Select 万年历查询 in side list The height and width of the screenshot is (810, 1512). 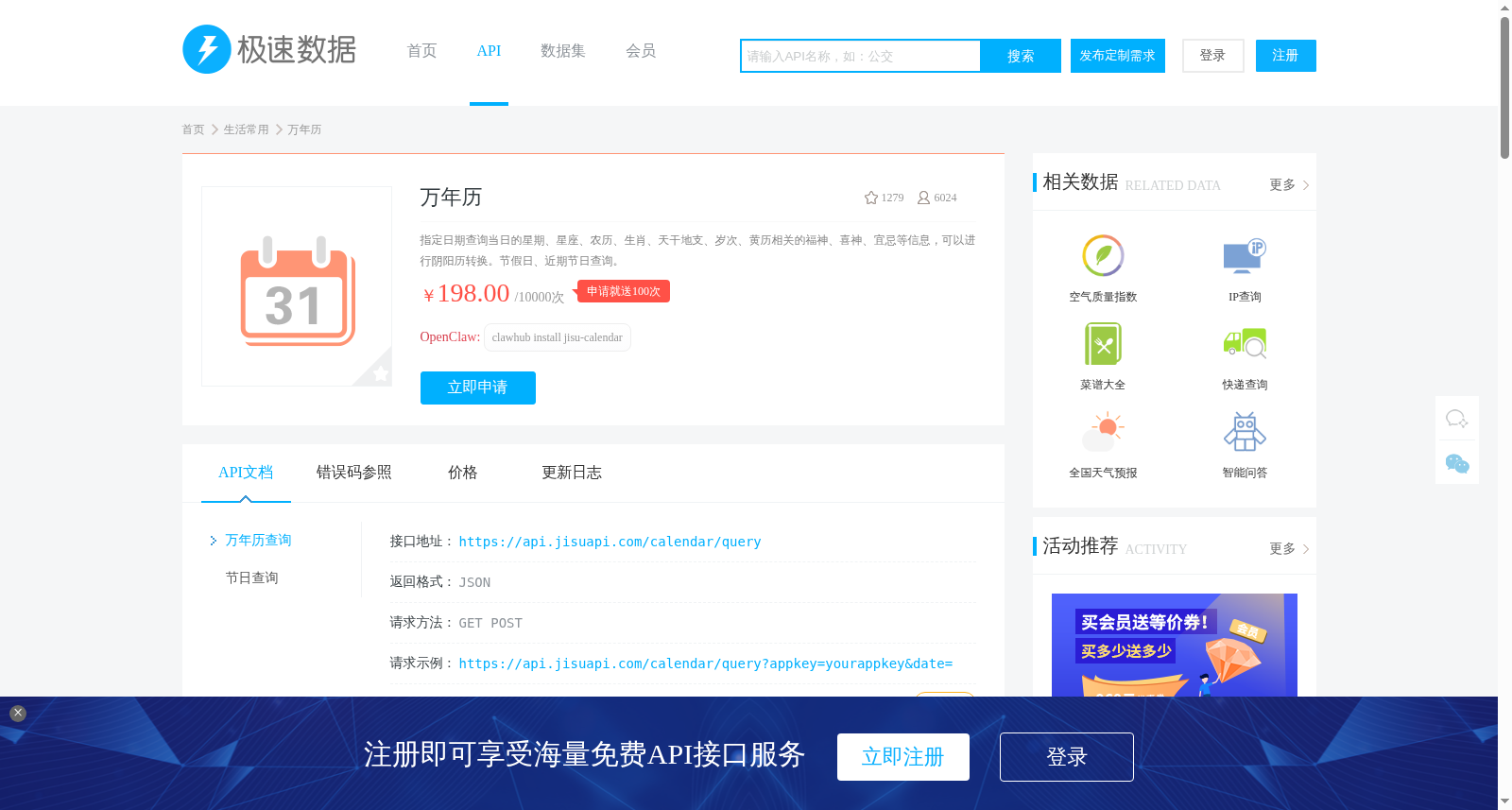258,541
